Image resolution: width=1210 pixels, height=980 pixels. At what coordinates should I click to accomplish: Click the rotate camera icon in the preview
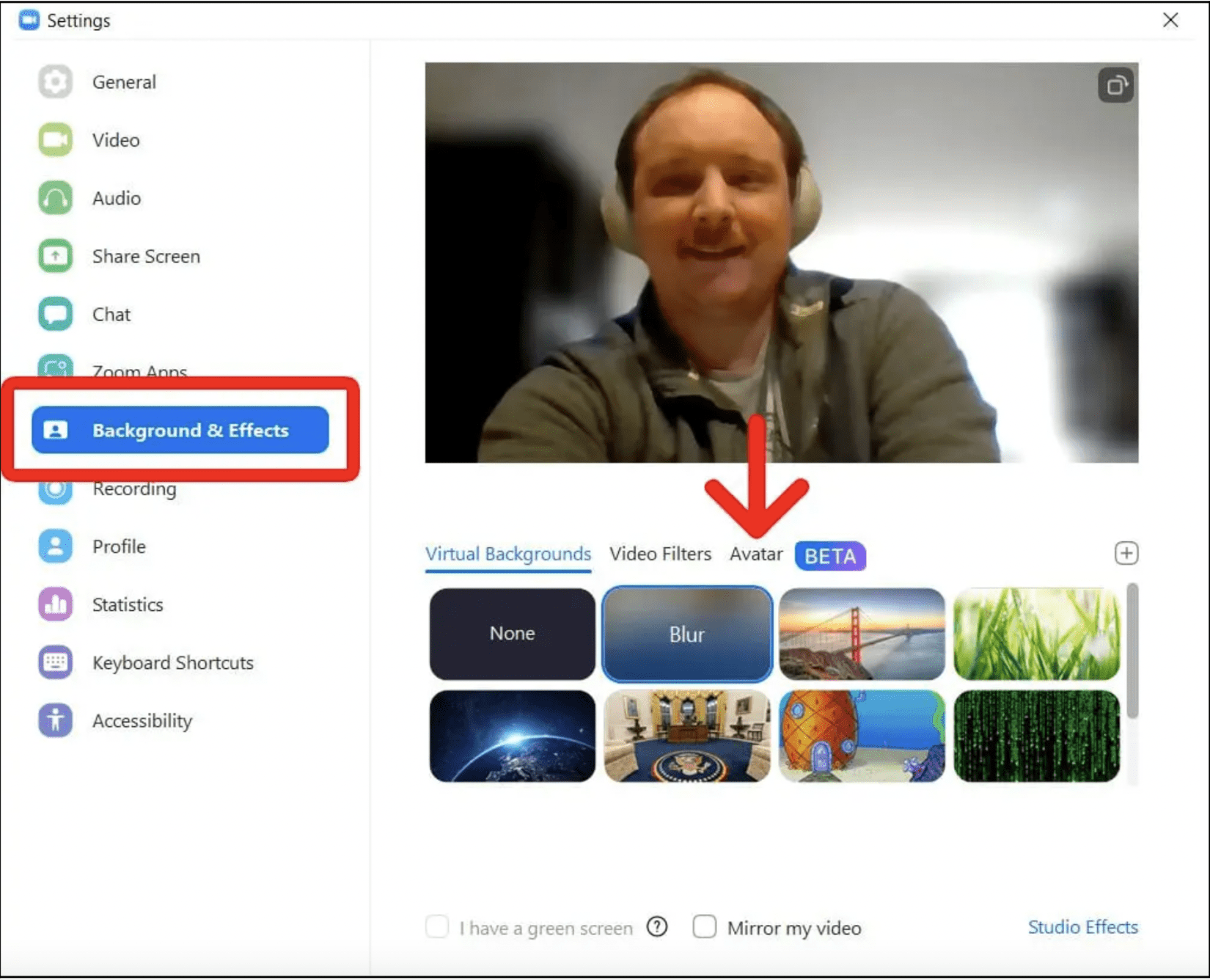pyautogui.click(x=1115, y=85)
